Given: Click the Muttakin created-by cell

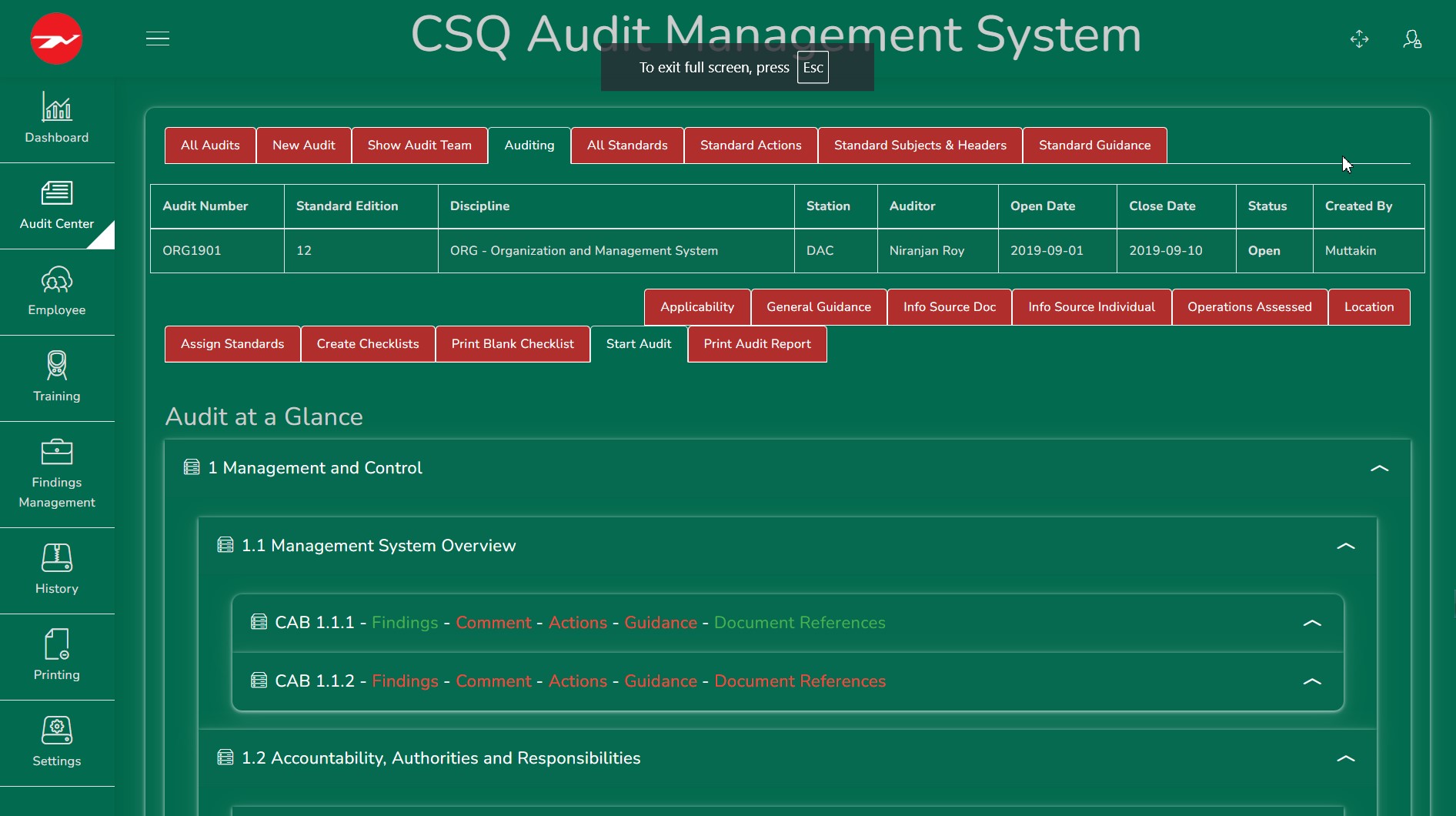Looking at the screenshot, I should [1369, 251].
